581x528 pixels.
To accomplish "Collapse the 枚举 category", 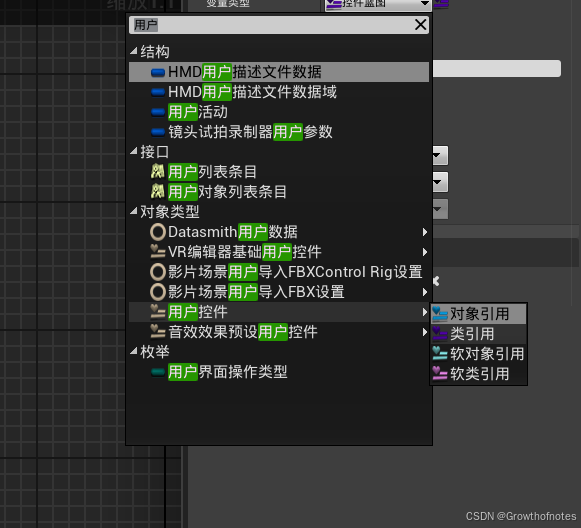I will tap(134, 351).
